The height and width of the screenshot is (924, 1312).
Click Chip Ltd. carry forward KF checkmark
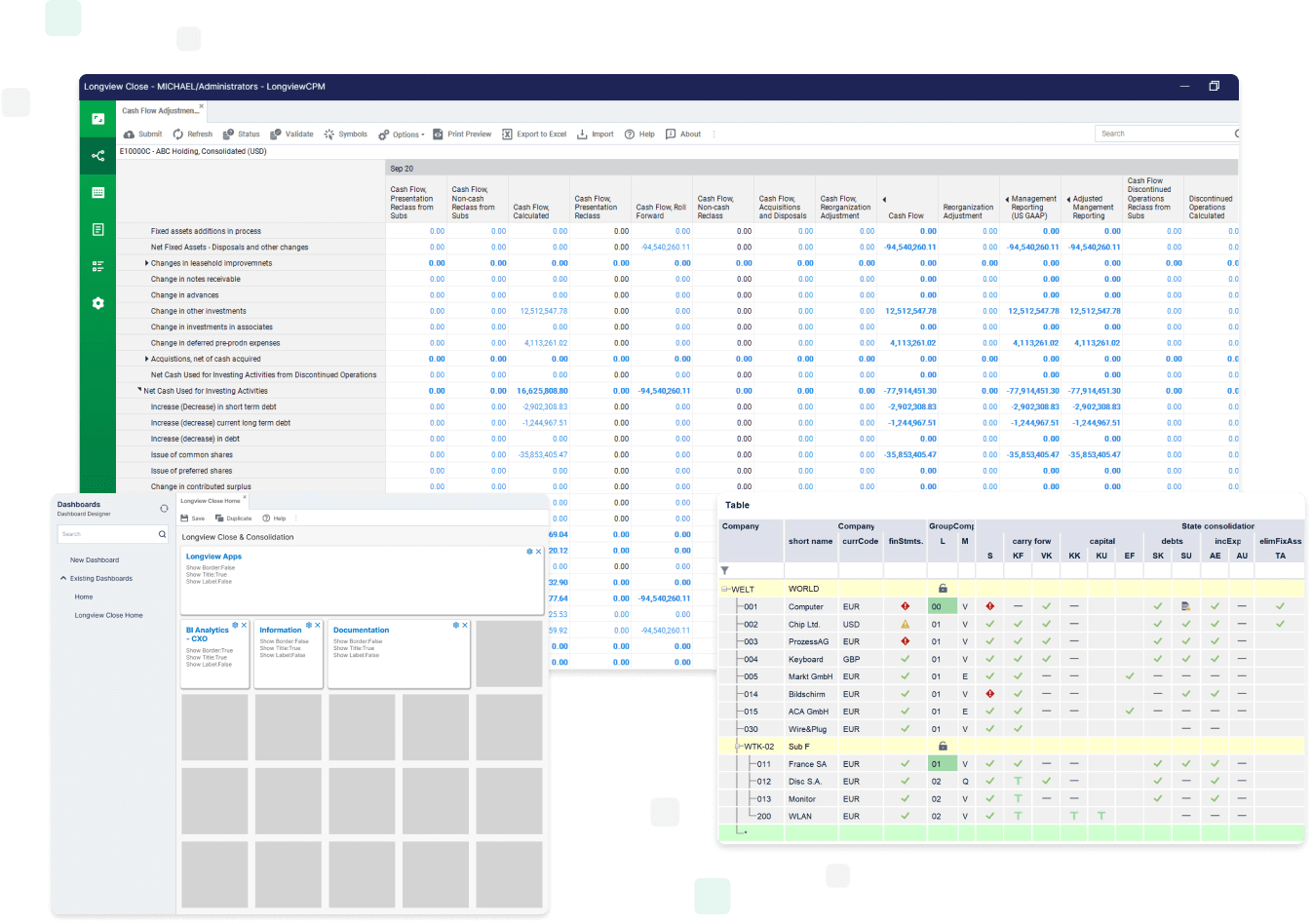click(x=1018, y=624)
